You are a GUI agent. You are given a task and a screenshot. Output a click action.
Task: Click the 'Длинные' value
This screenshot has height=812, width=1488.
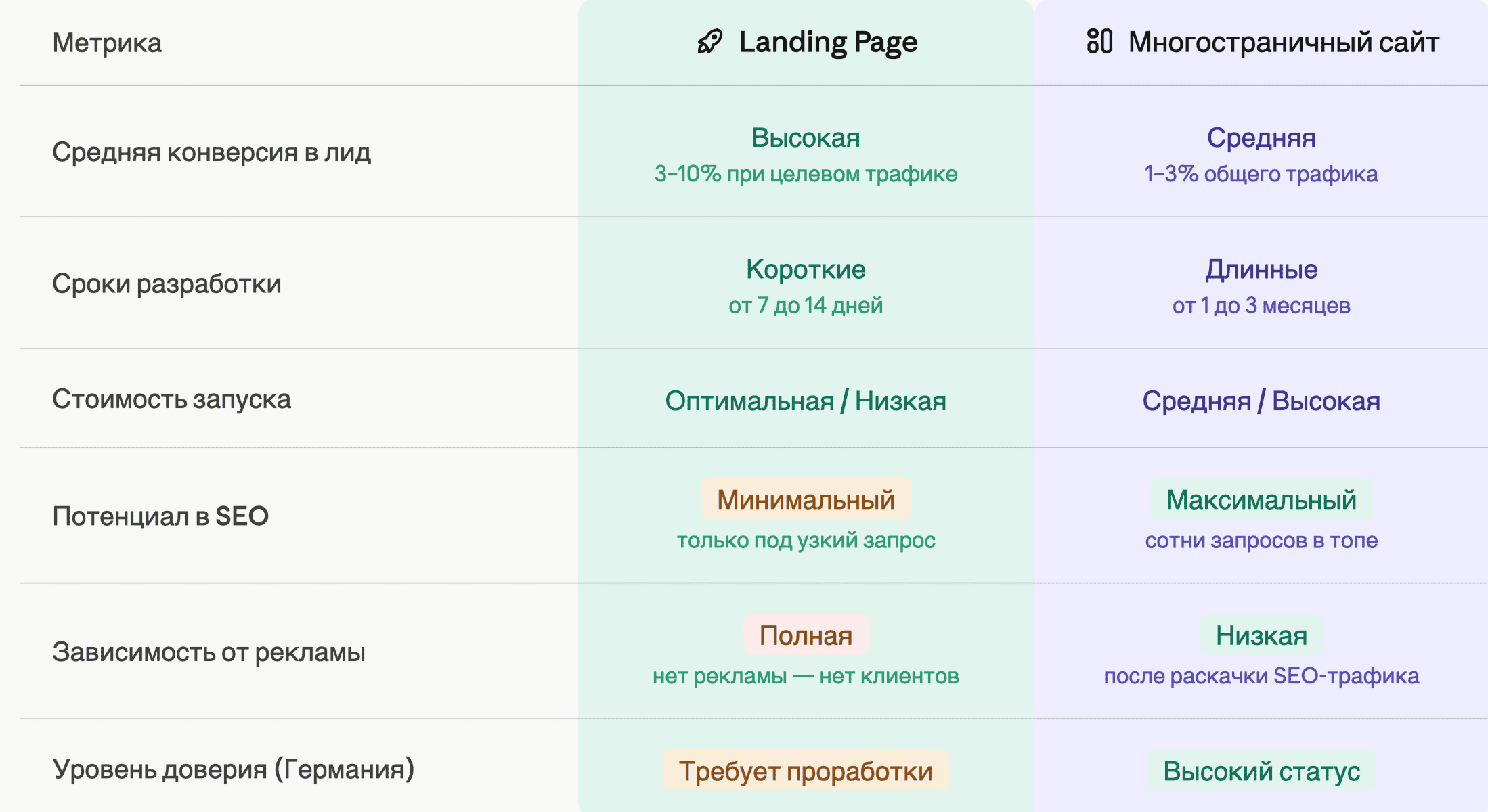click(x=1261, y=270)
